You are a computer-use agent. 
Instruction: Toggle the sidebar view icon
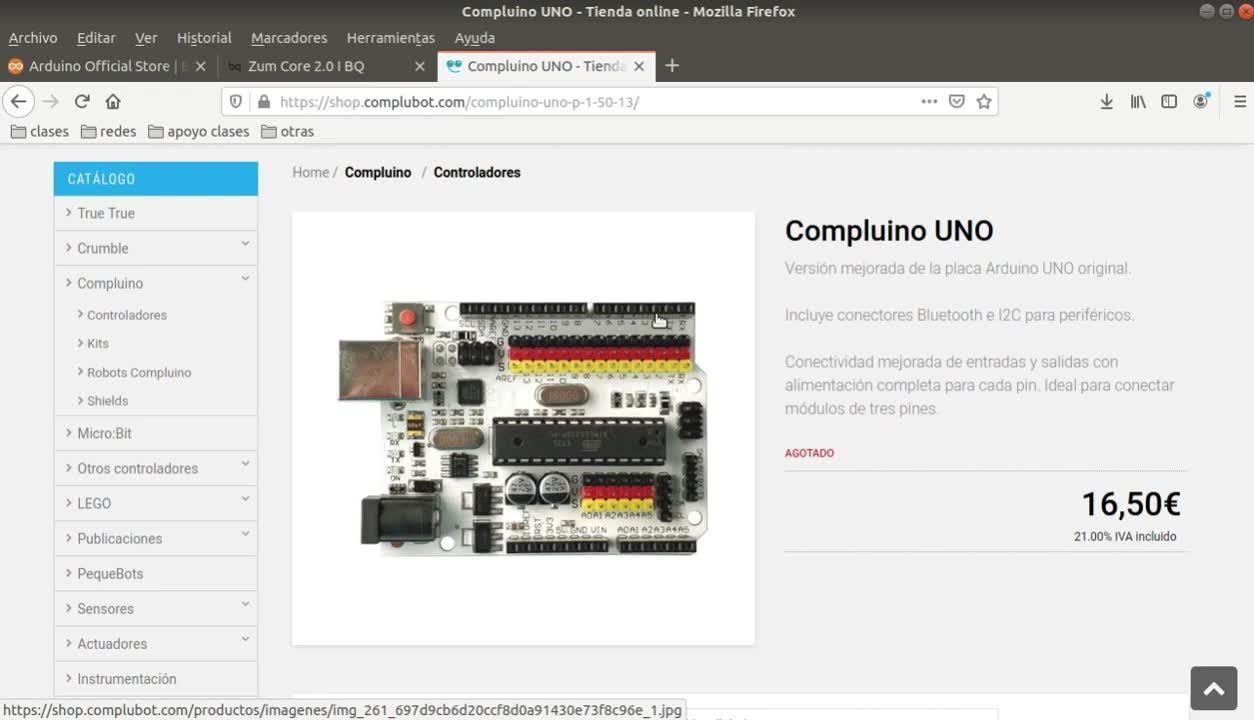point(1169,101)
